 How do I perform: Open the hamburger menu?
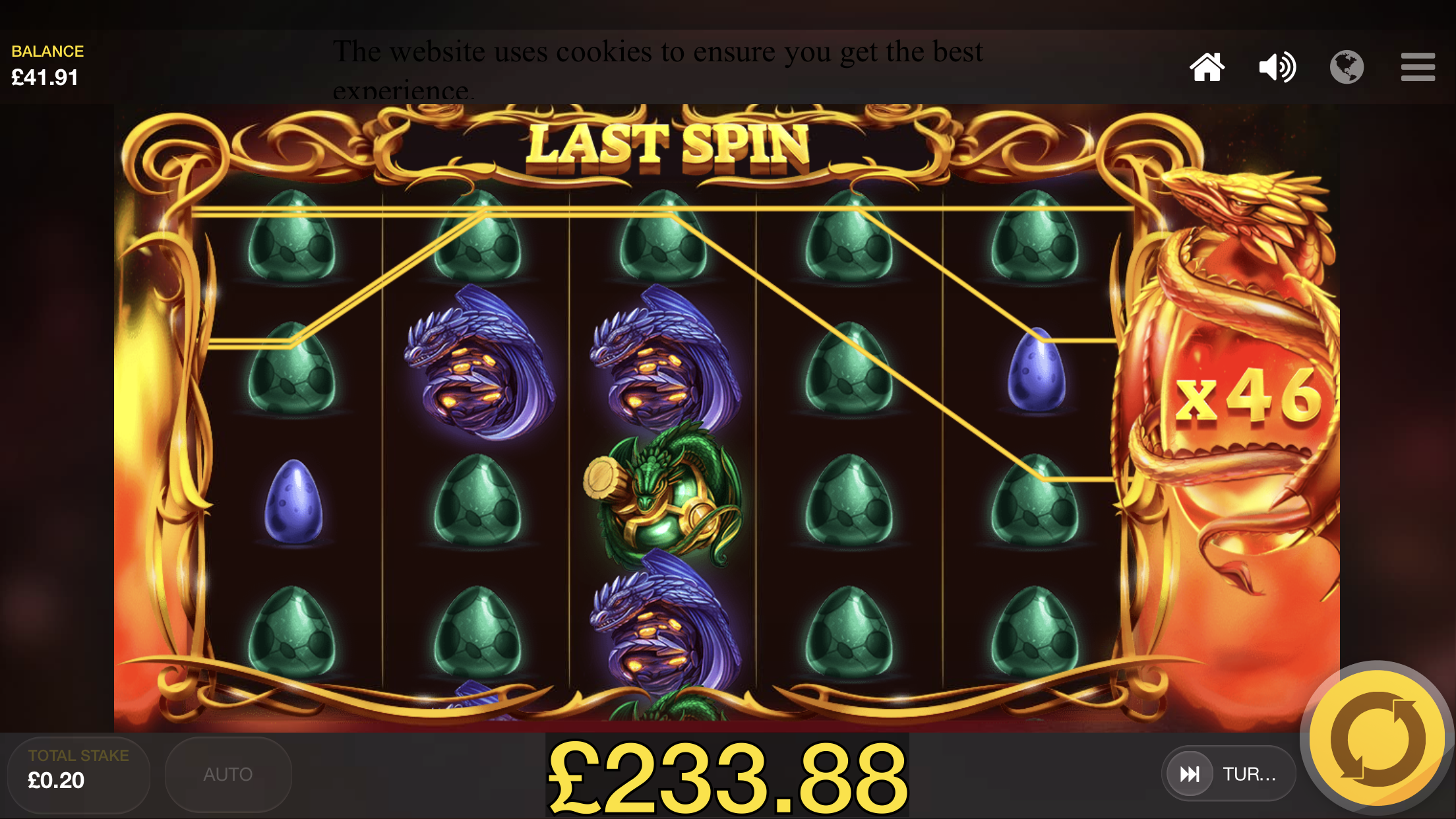coord(1418,67)
